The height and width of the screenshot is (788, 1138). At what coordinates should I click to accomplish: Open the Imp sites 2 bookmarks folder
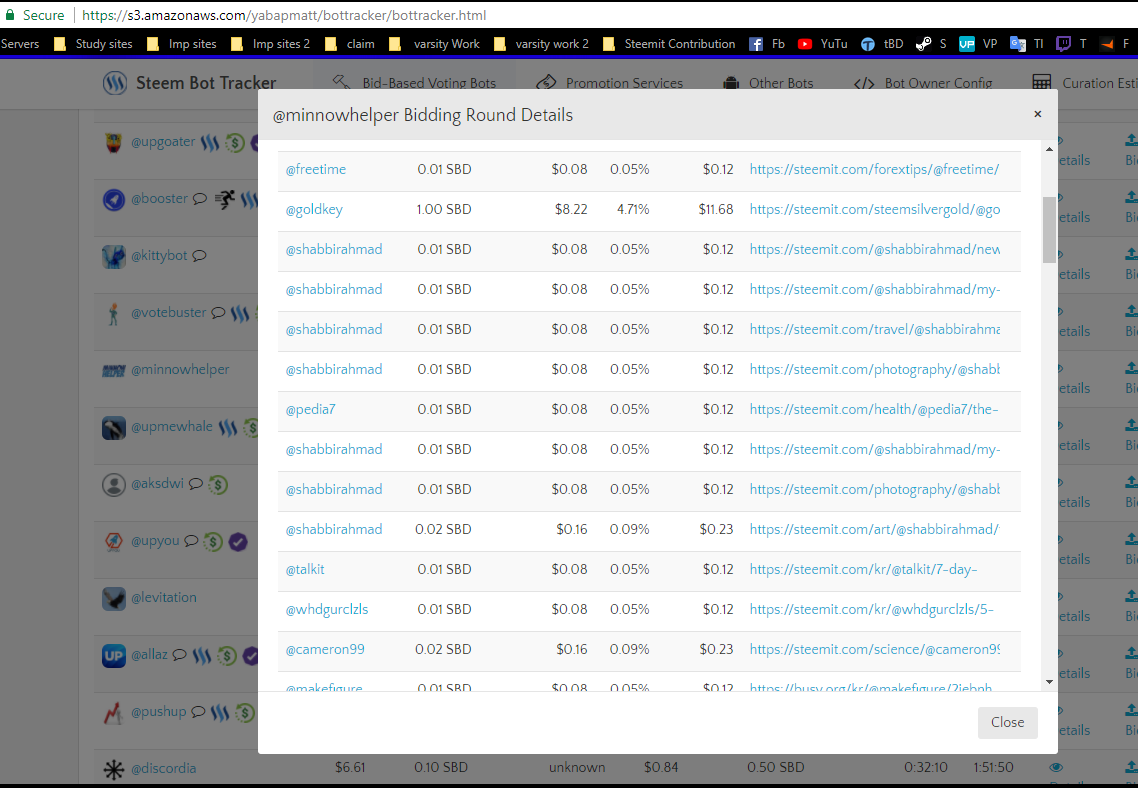point(270,44)
